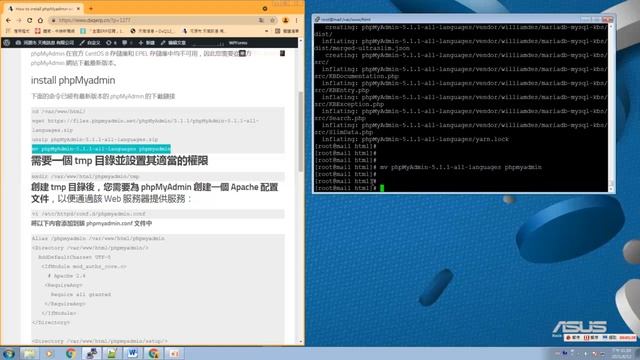
Task: Open the bookmark with the teal square icon
Action: 102,31
